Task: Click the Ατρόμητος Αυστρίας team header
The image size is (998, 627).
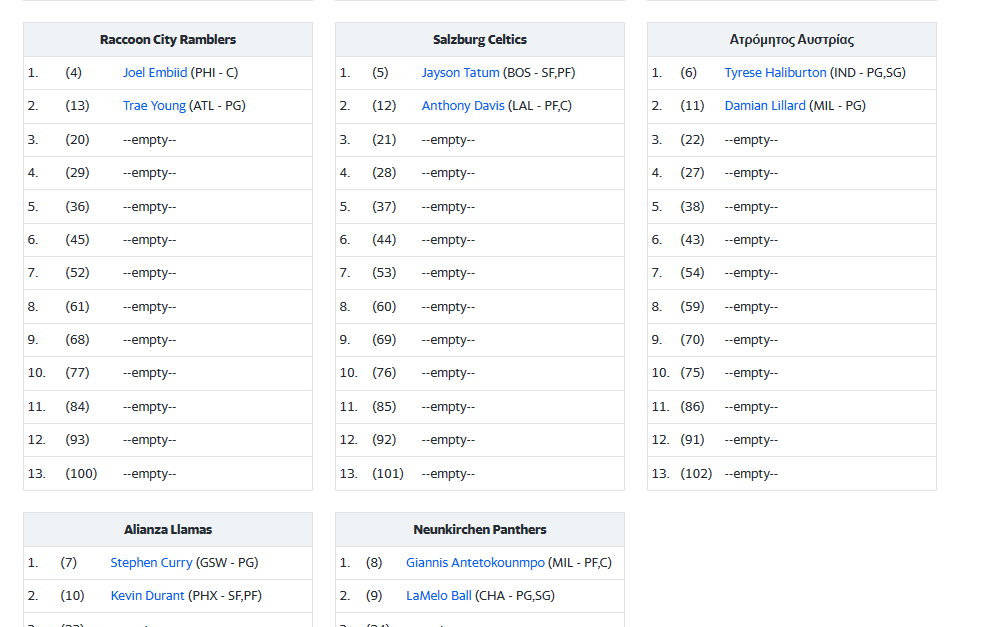Action: tap(792, 39)
